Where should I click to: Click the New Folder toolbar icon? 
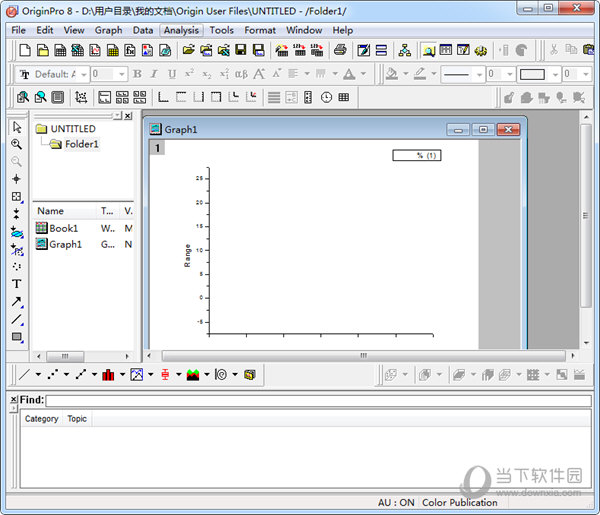tap(42, 50)
